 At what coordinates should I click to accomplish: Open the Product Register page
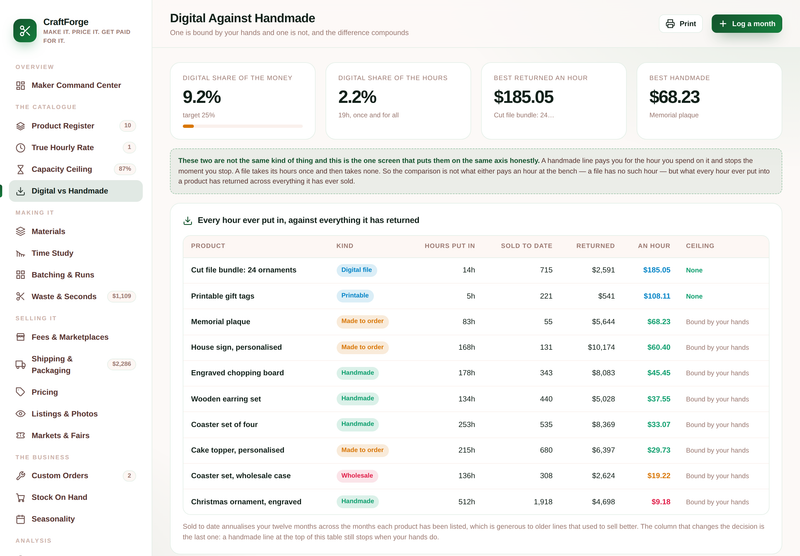pos(76,126)
